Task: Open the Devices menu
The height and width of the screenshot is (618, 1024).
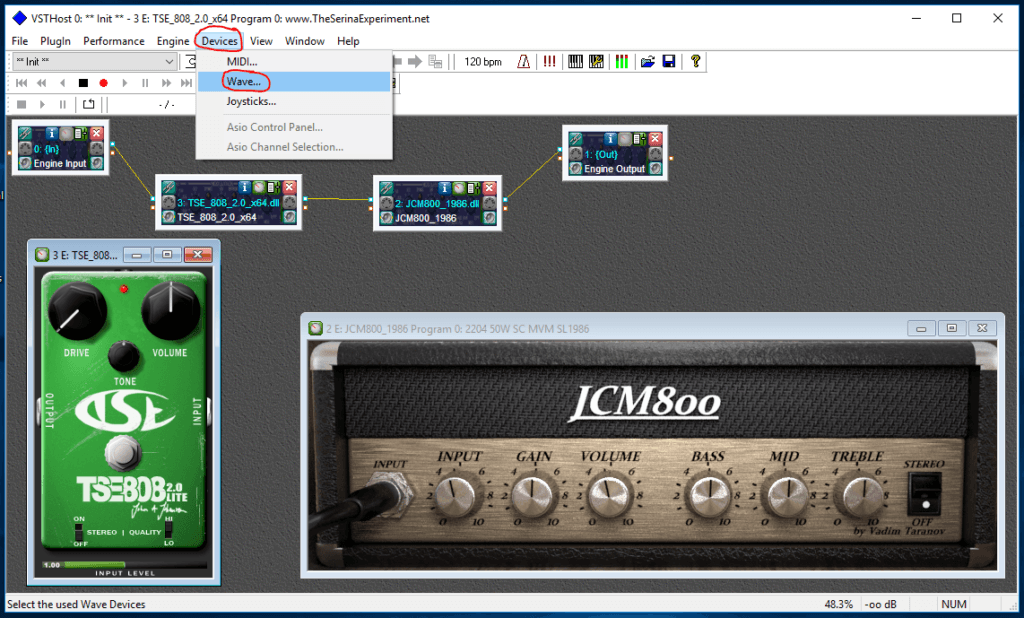Action: click(219, 41)
